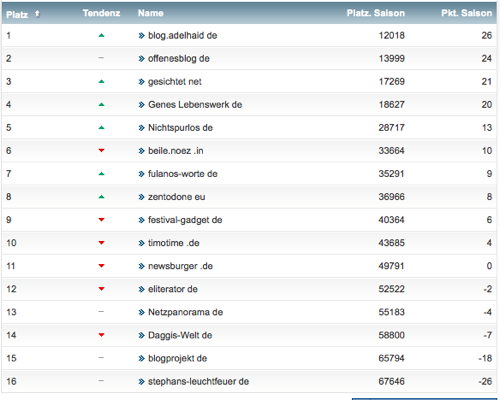Select Platz number 10 cell

11,243
